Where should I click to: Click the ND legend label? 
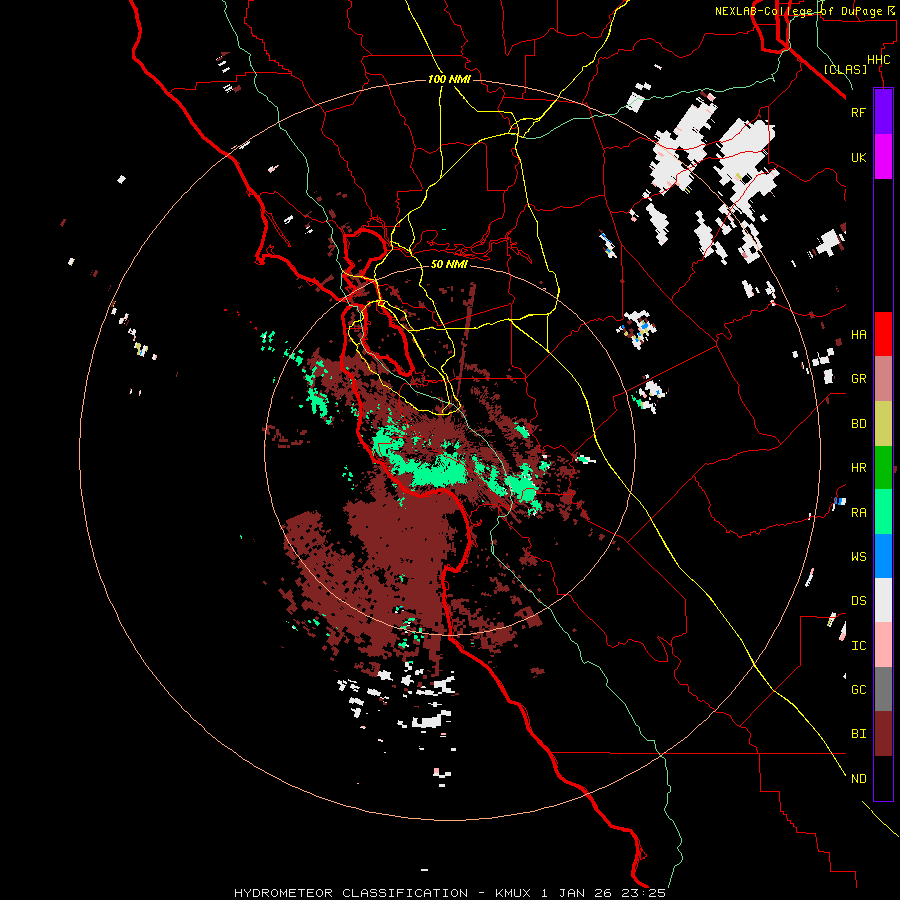point(858,778)
